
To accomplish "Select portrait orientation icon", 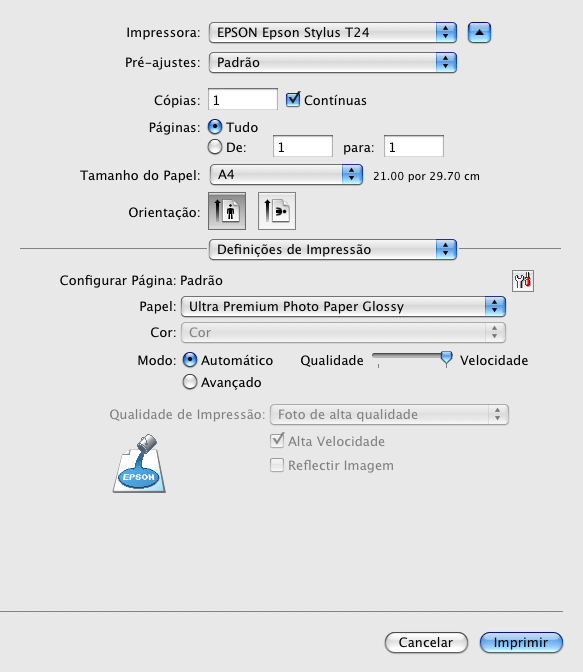I will click(227, 211).
